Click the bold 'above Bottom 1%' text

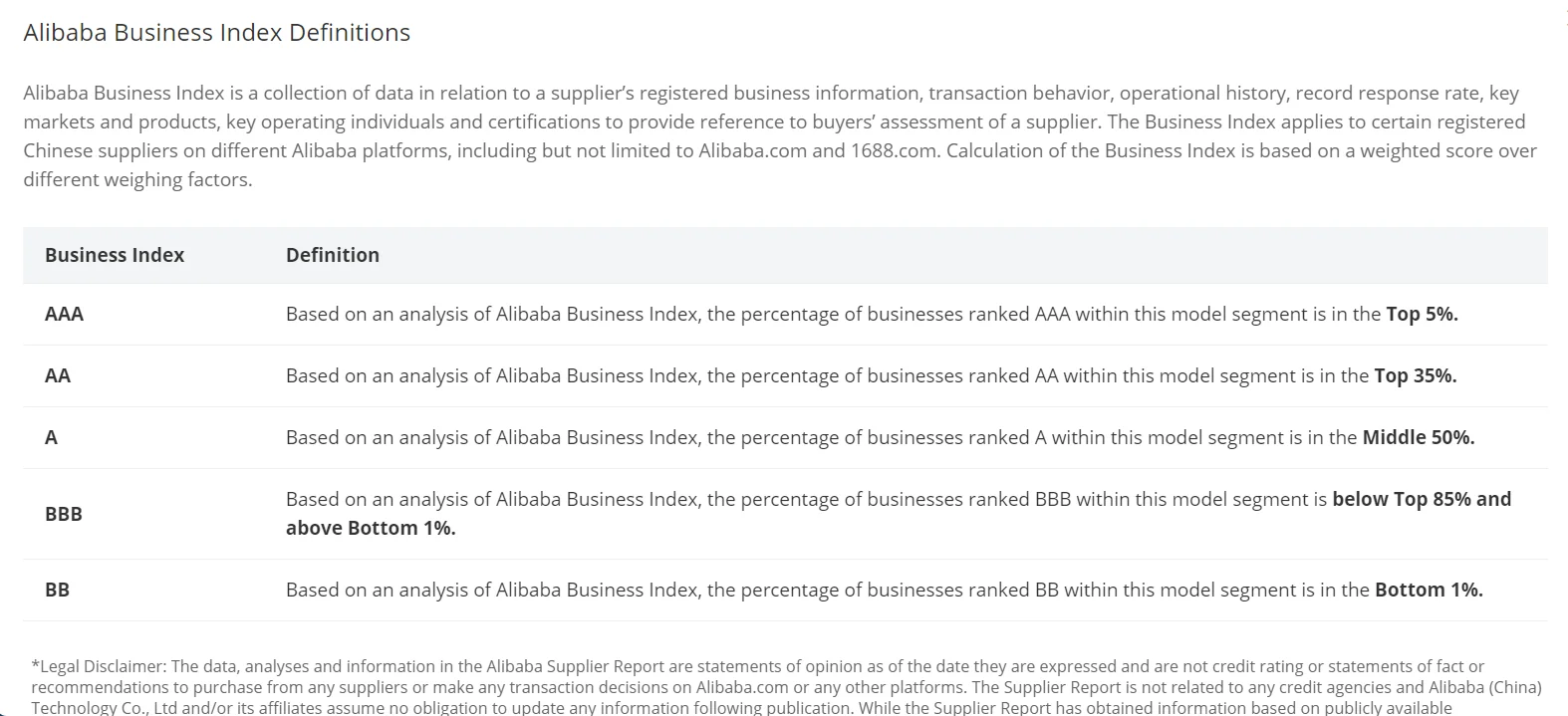coord(371,528)
